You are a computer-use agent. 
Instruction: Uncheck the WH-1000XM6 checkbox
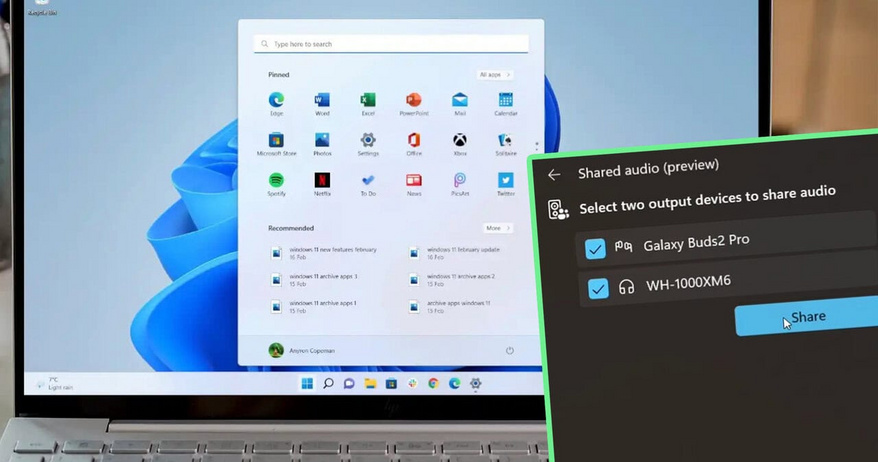pyautogui.click(x=598, y=289)
